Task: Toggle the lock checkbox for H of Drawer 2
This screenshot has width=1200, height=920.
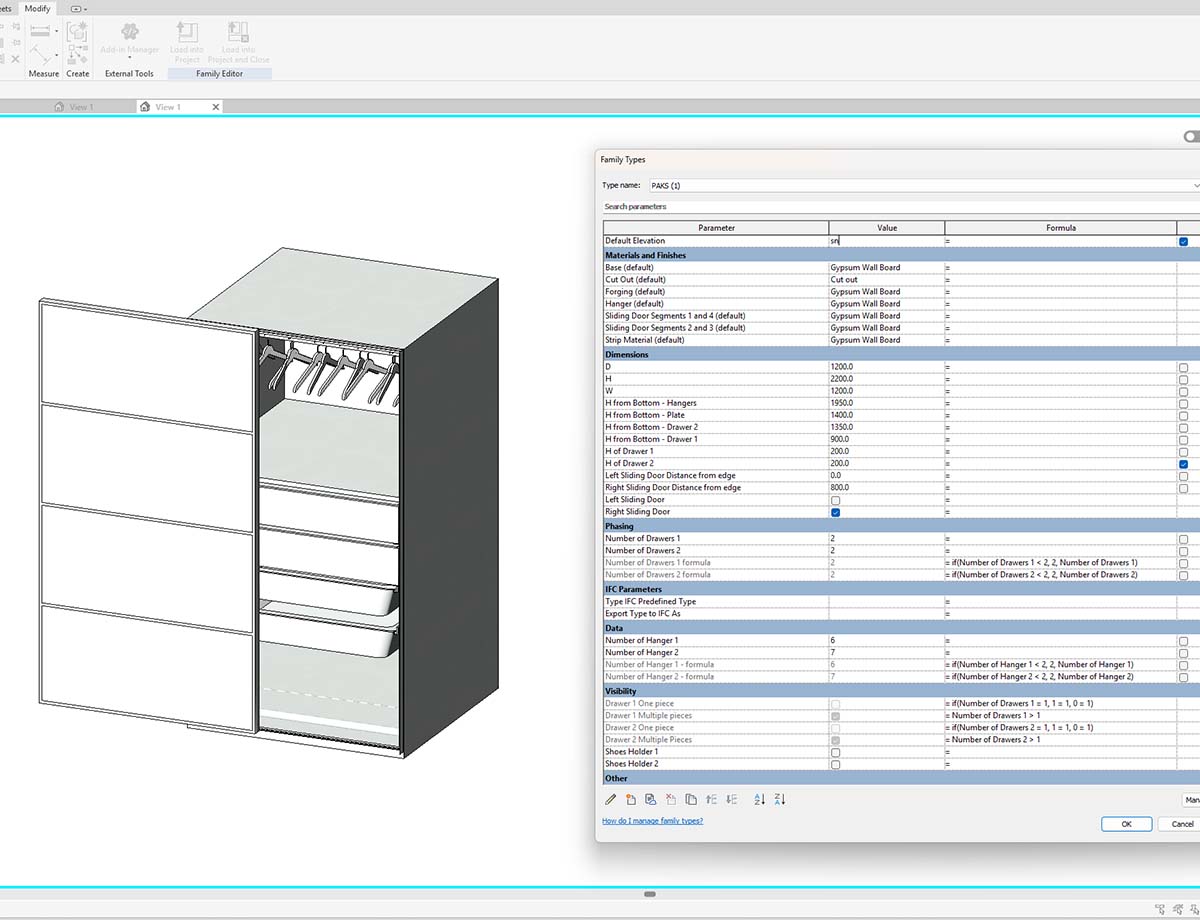Action: click(x=1184, y=464)
